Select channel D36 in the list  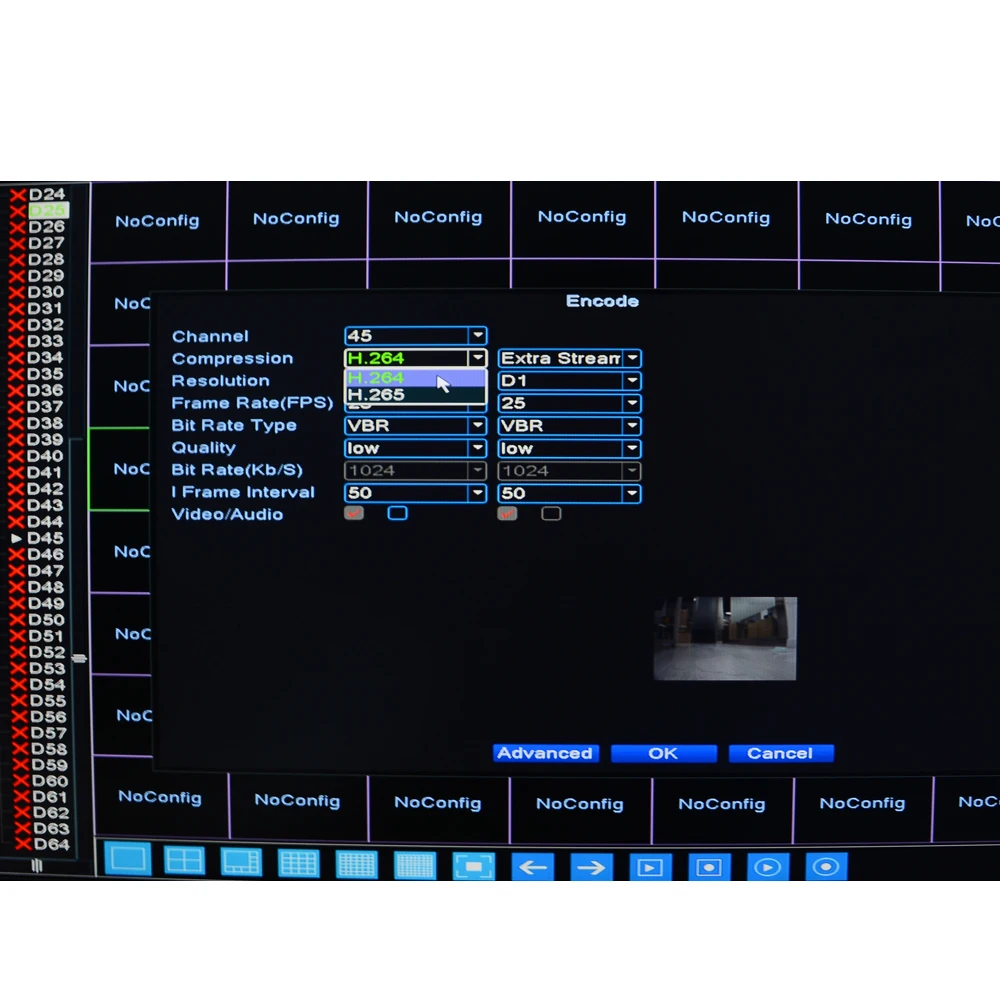[45, 390]
